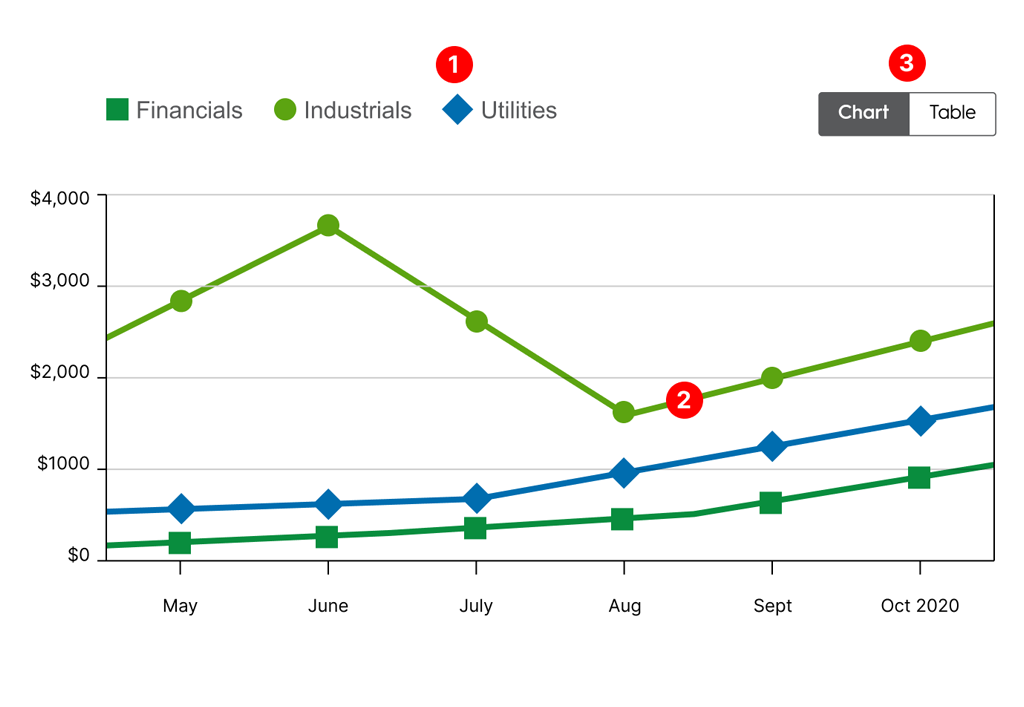Screen dimensions: 1024x707
Task: Click the green circle Industrials legend icon
Action: [x=285, y=110]
